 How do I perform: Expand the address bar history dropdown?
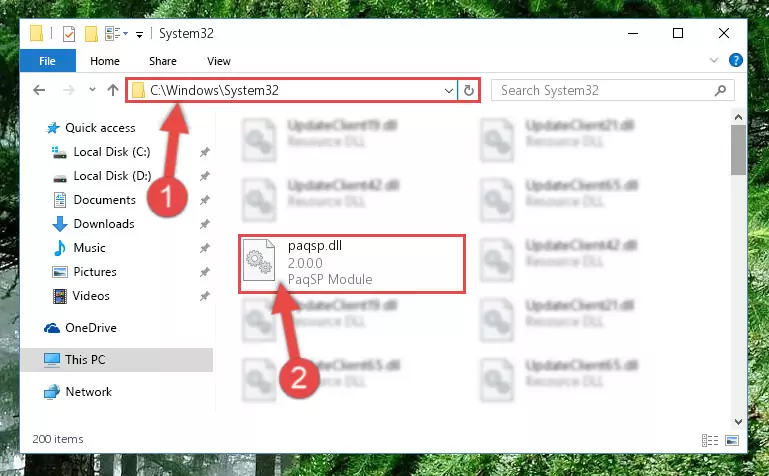[x=448, y=91]
